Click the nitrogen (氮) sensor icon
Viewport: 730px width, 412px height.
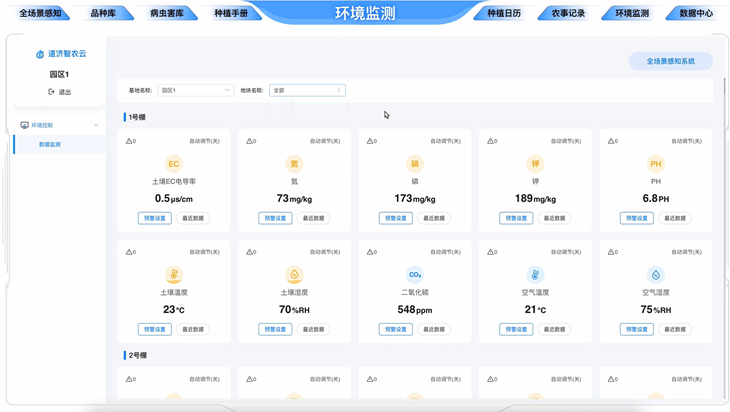(x=294, y=164)
